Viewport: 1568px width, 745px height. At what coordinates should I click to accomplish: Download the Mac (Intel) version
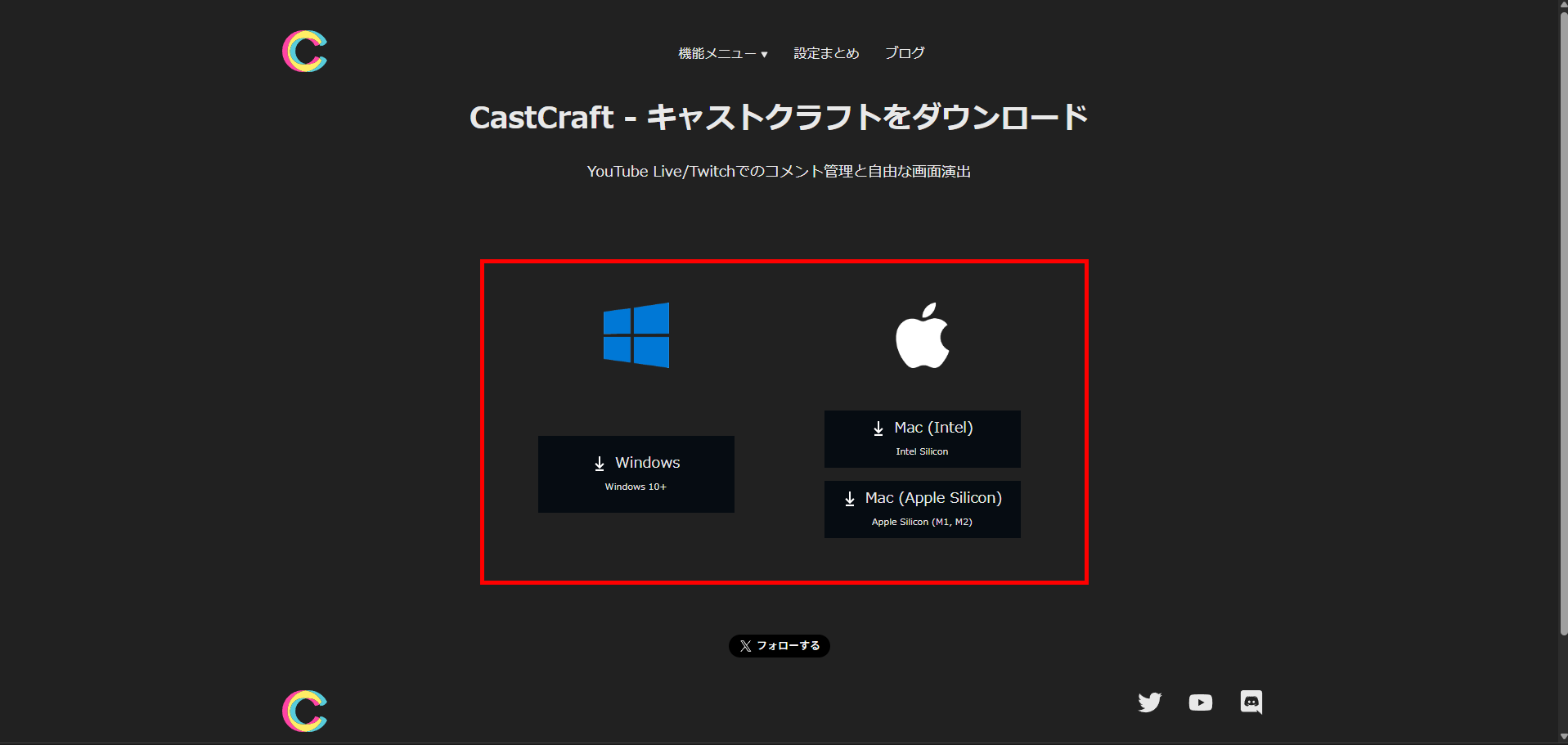tap(923, 439)
